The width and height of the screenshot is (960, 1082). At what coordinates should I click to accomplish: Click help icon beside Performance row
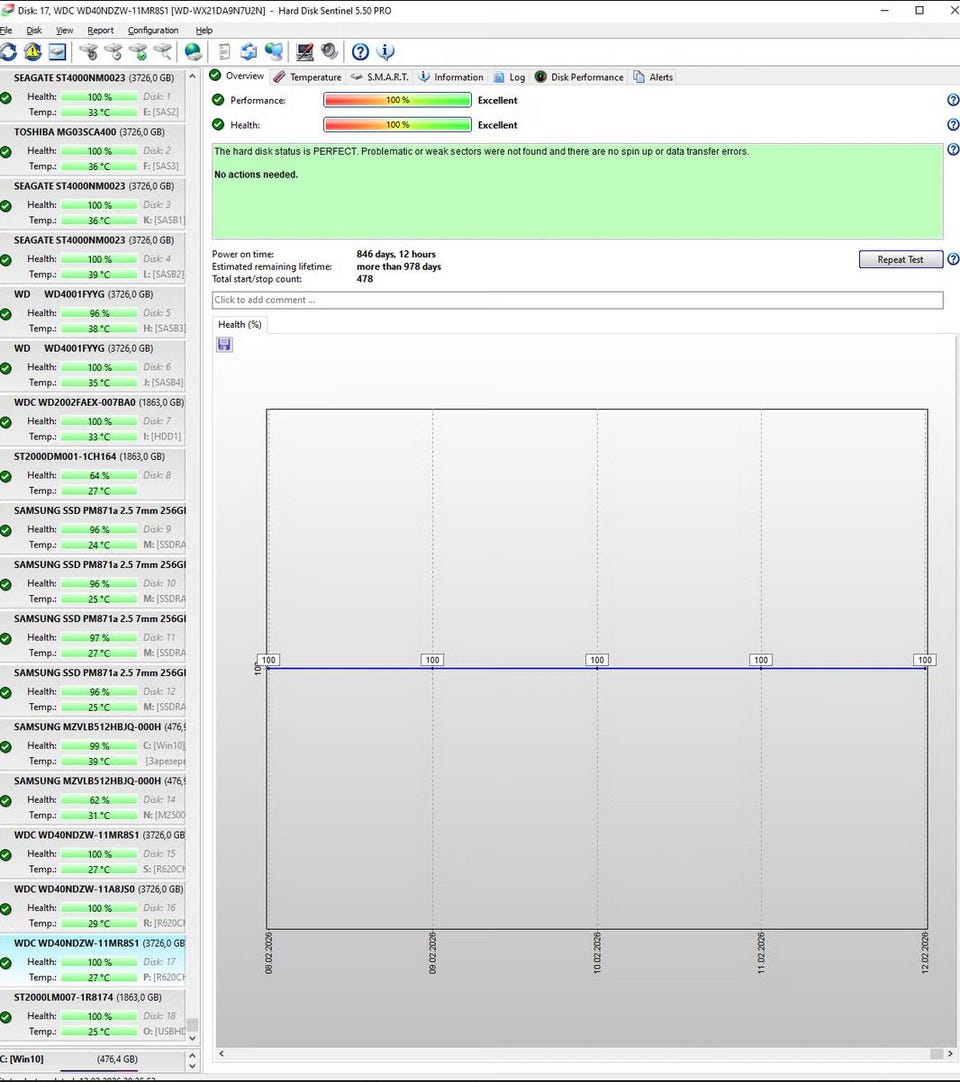coord(952,100)
